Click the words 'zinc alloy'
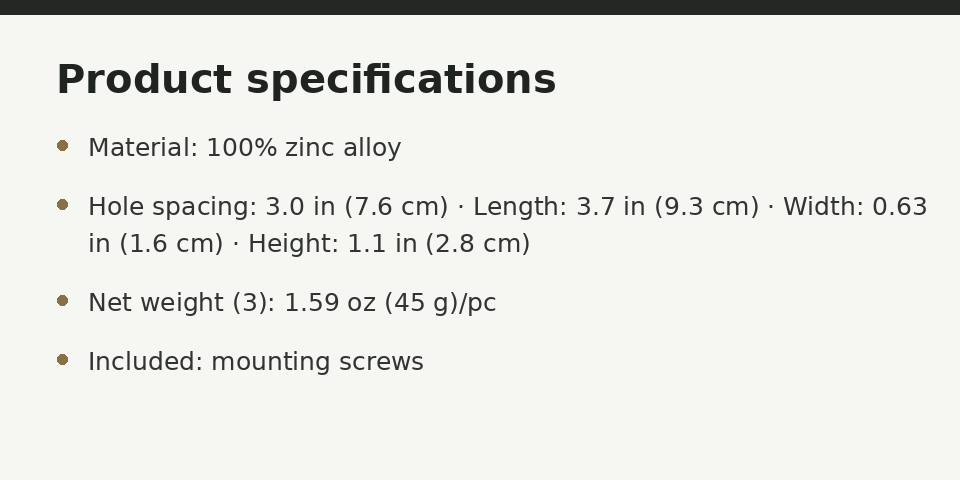Viewport: 960px width, 480px height. tap(343, 148)
